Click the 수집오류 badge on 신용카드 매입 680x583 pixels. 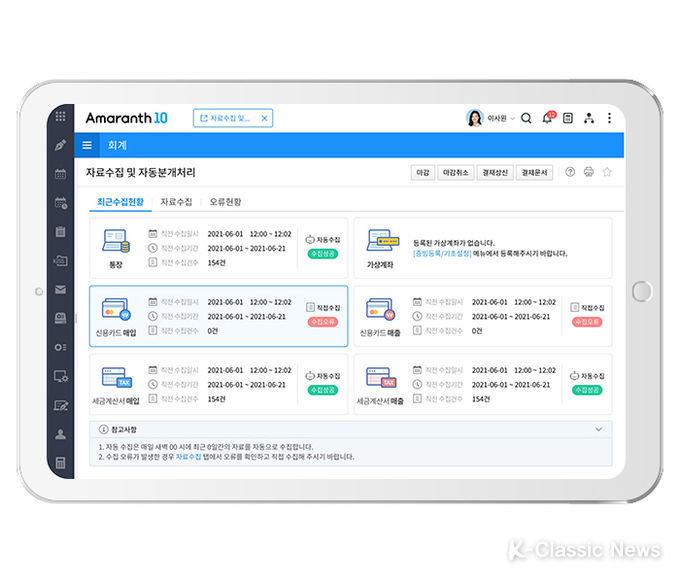click(x=323, y=322)
